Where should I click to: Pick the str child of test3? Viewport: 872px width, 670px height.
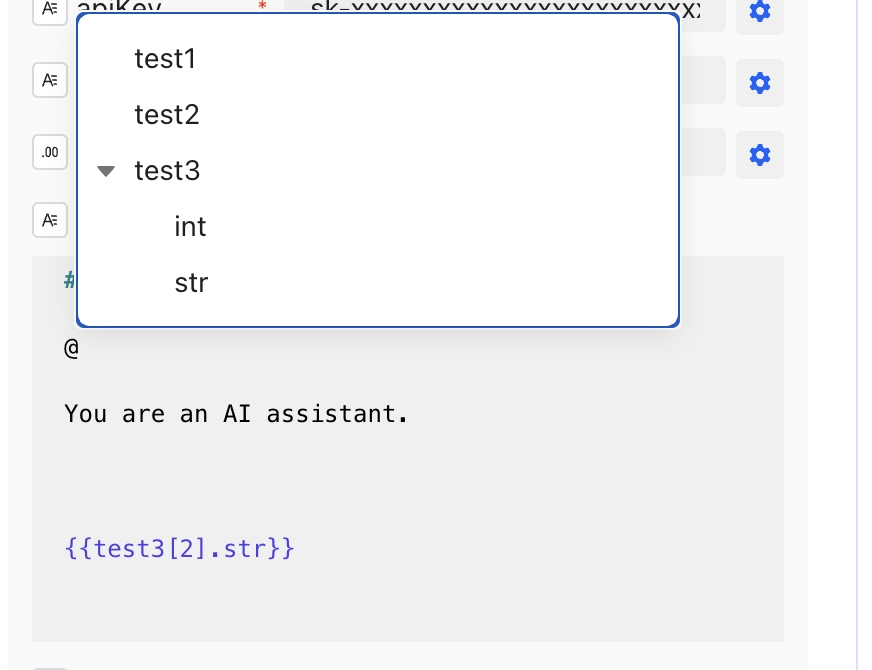pyautogui.click(x=191, y=283)
